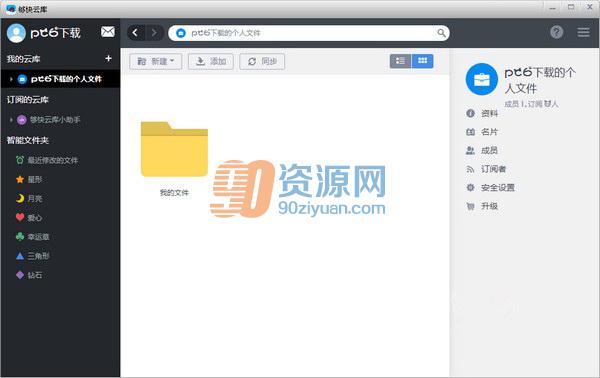Expand 够快云库小助手 tree item
Image resolution: width=600 pixels, height=378 pixels.
coord(11,120)
